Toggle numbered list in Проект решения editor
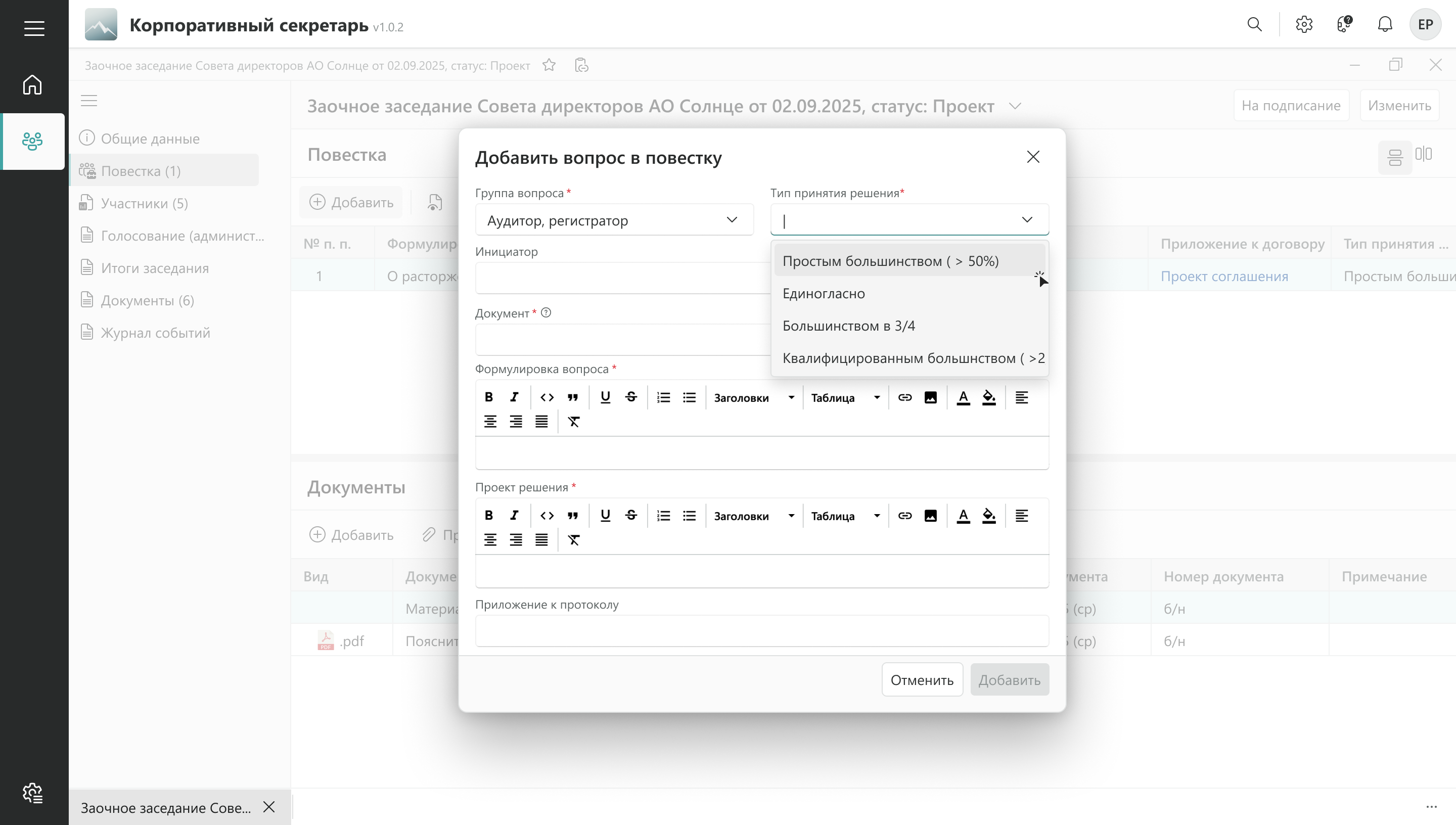 pyautogui.click(x=663, y=516)
